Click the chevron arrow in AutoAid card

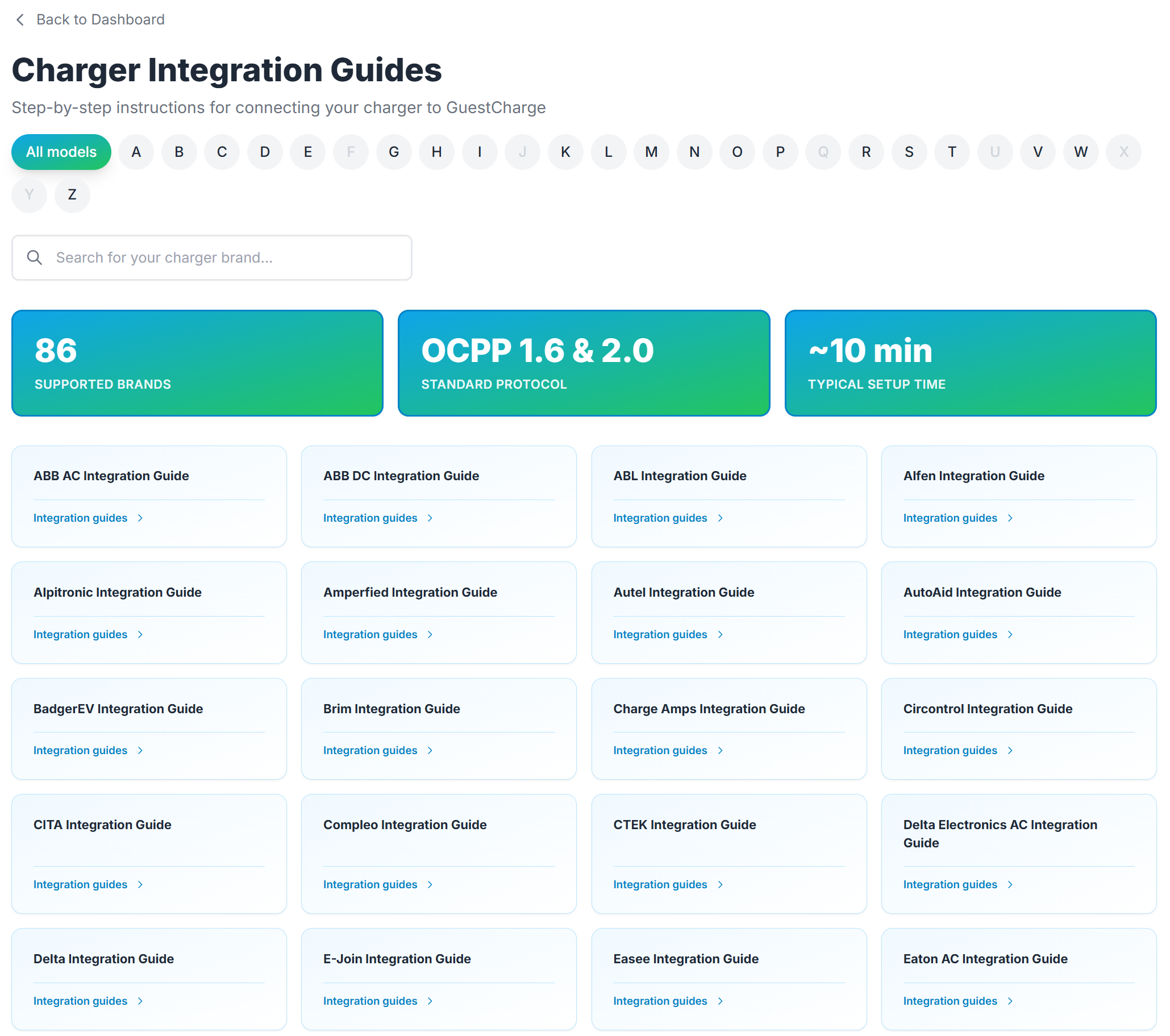coord(1010,634)
